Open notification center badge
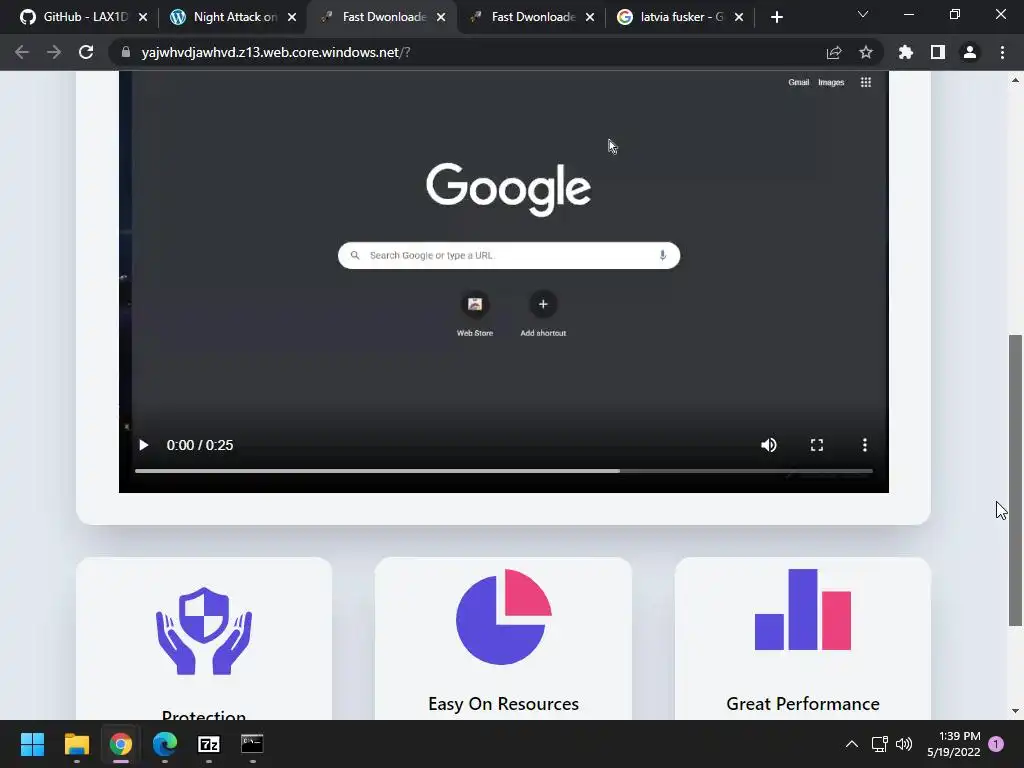 coord(996,743)
